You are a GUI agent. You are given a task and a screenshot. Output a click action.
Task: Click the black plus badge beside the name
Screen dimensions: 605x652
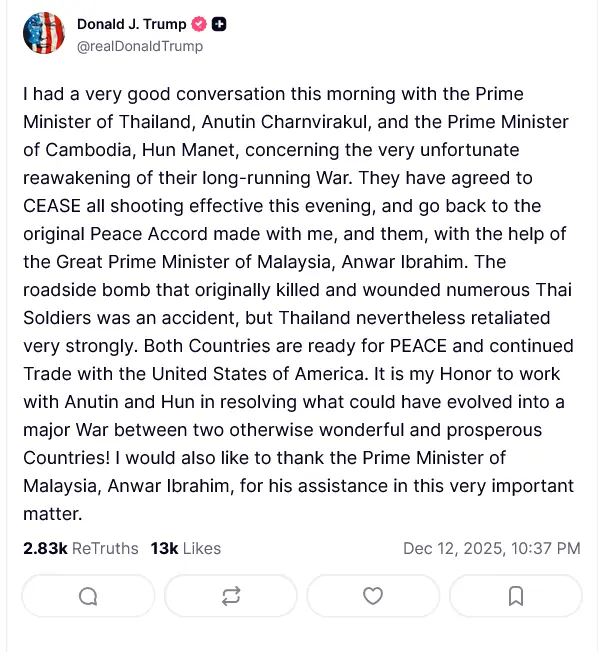point(219,24)
